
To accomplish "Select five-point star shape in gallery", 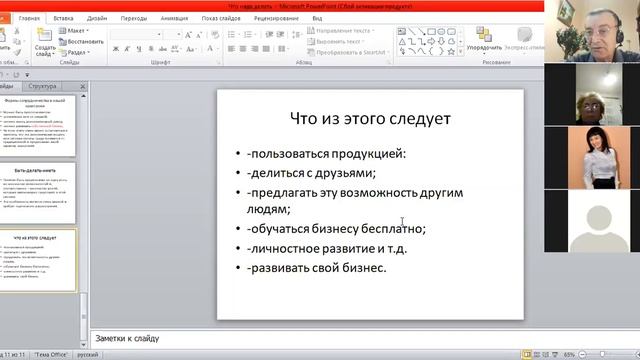I will (451, 52).
